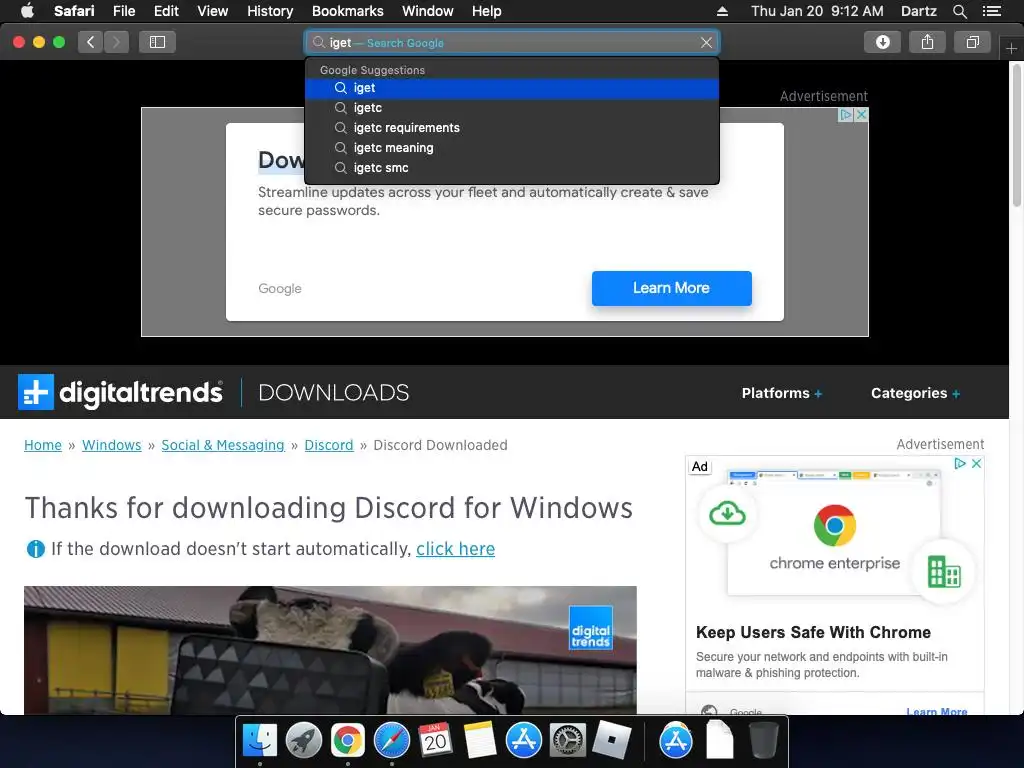Close the top banner advertisement with X

click(861, 115)
